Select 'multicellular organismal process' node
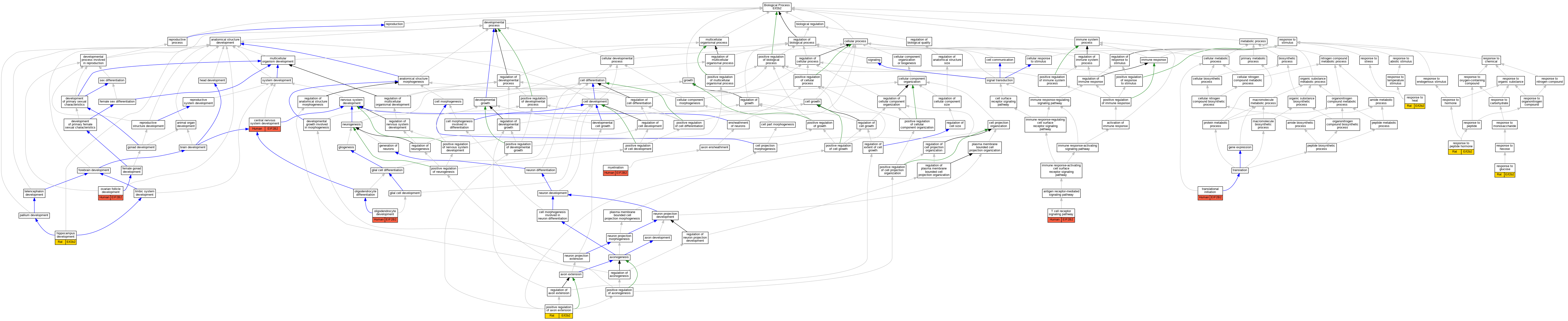The width and height of the screenshot is (1568, 321). 713,41
